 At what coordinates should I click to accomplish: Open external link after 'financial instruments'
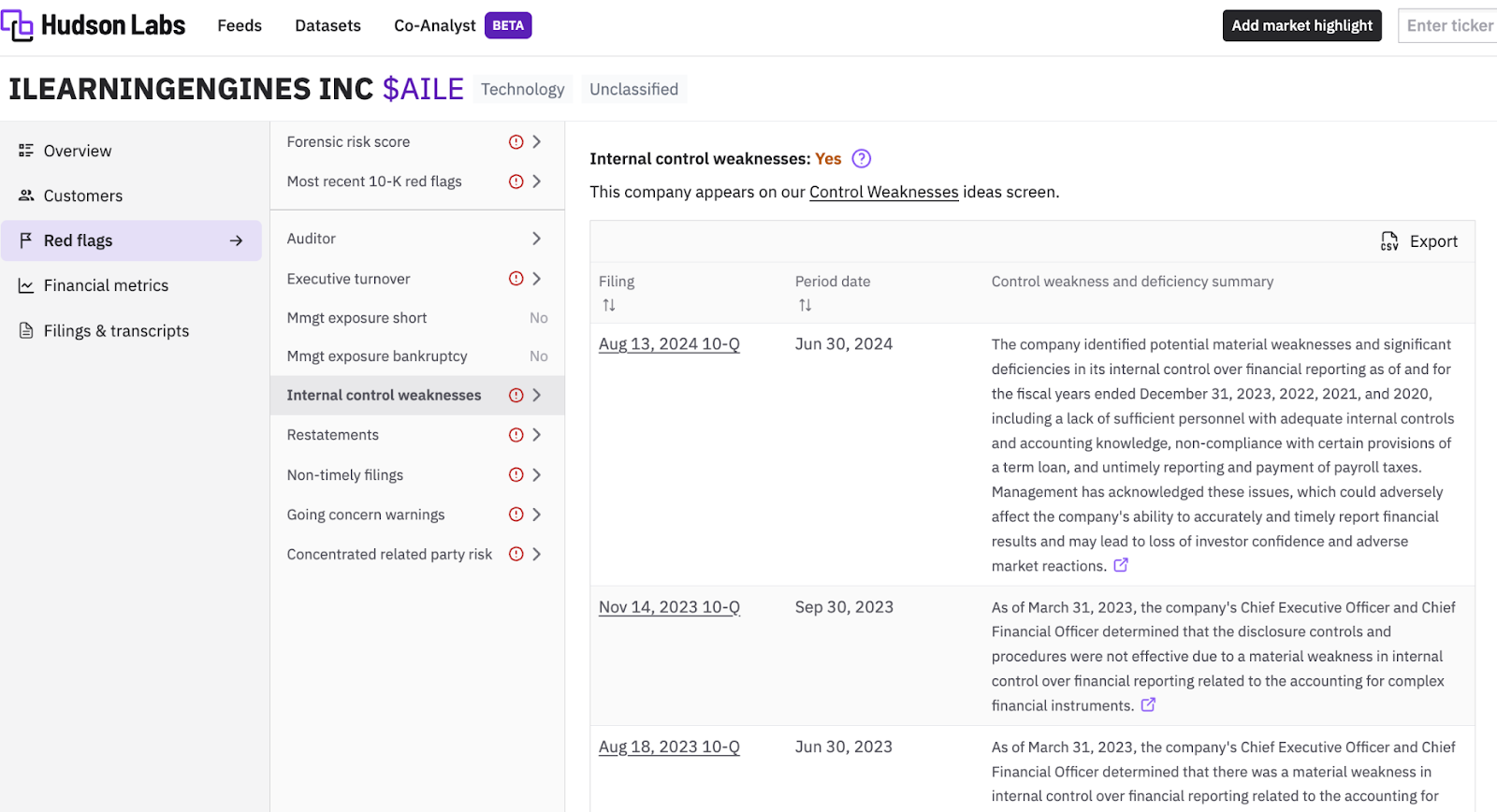point(1148,705)
